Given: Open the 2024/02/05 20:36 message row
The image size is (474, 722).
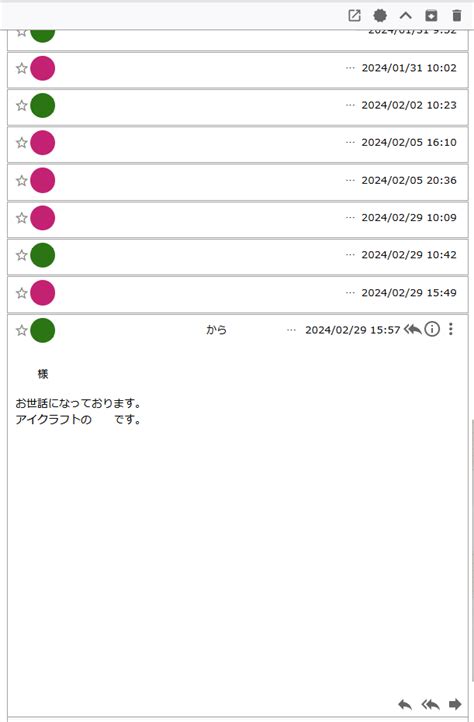Looking at the screenshot, I should tap(238, 180).
